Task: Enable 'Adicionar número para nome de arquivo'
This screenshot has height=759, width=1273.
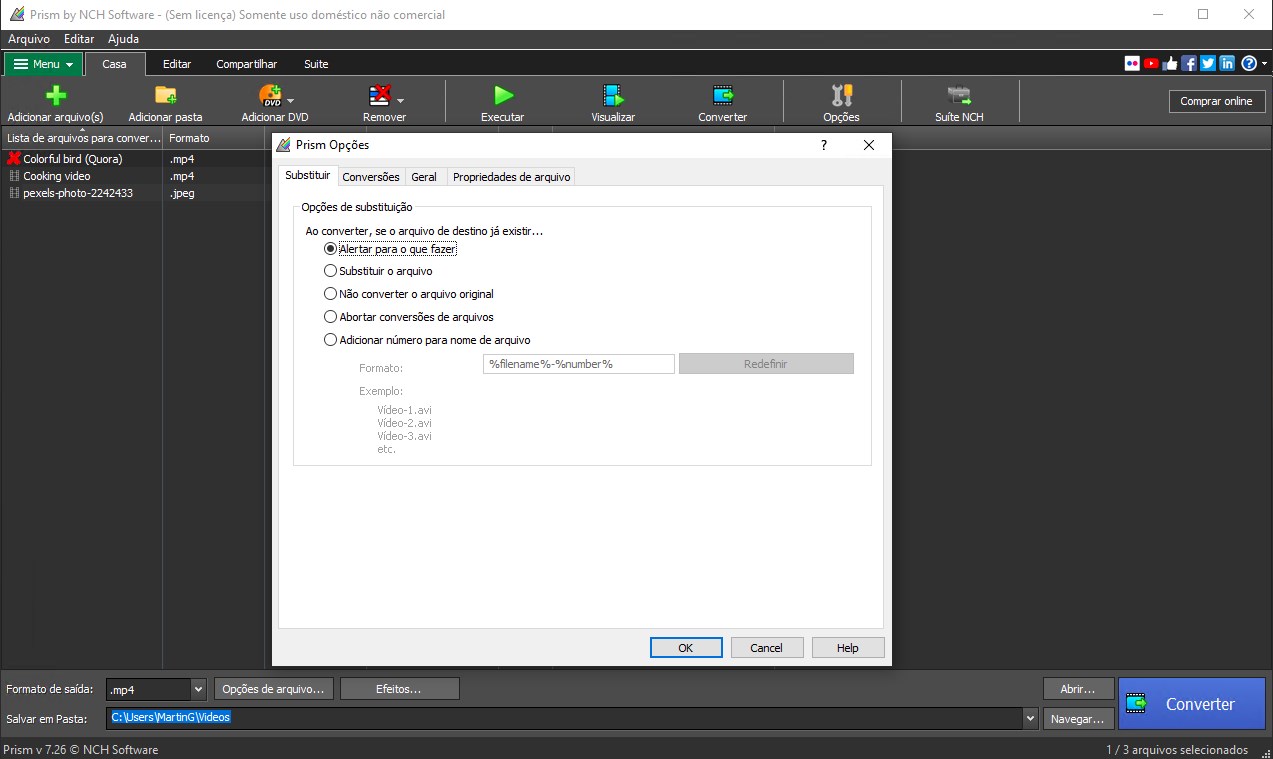Action: (331, 340)
